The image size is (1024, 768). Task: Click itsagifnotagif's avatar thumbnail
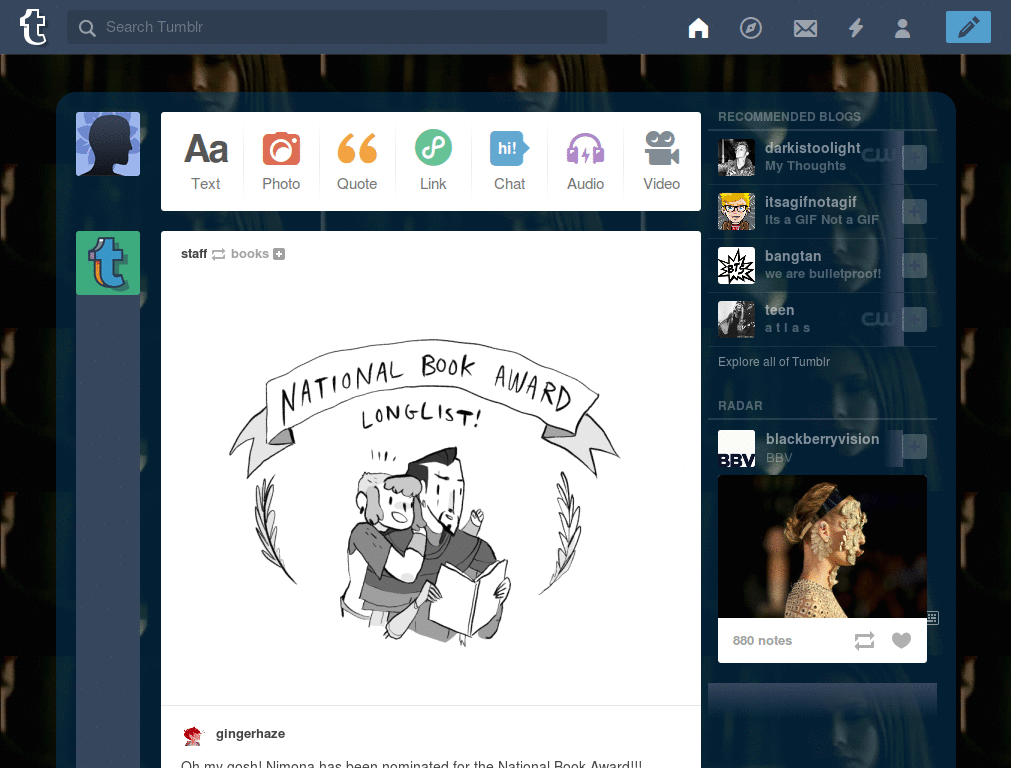[736, 212]
